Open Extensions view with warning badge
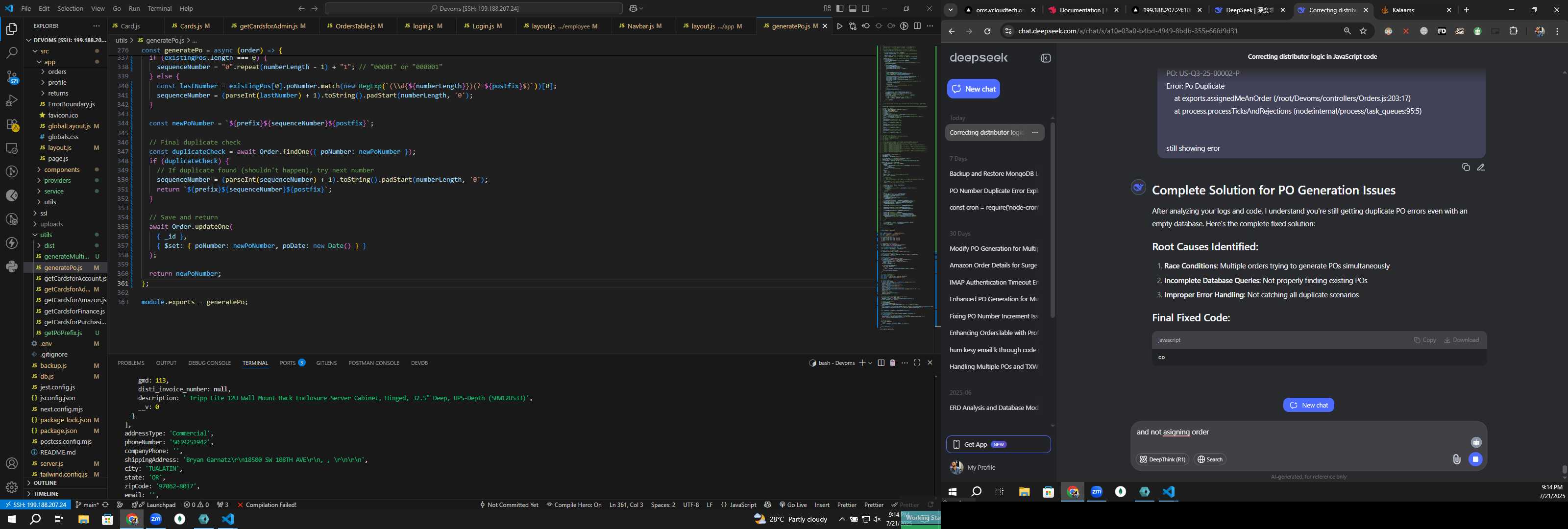The image size is (1568, 529). pos(12,125)
